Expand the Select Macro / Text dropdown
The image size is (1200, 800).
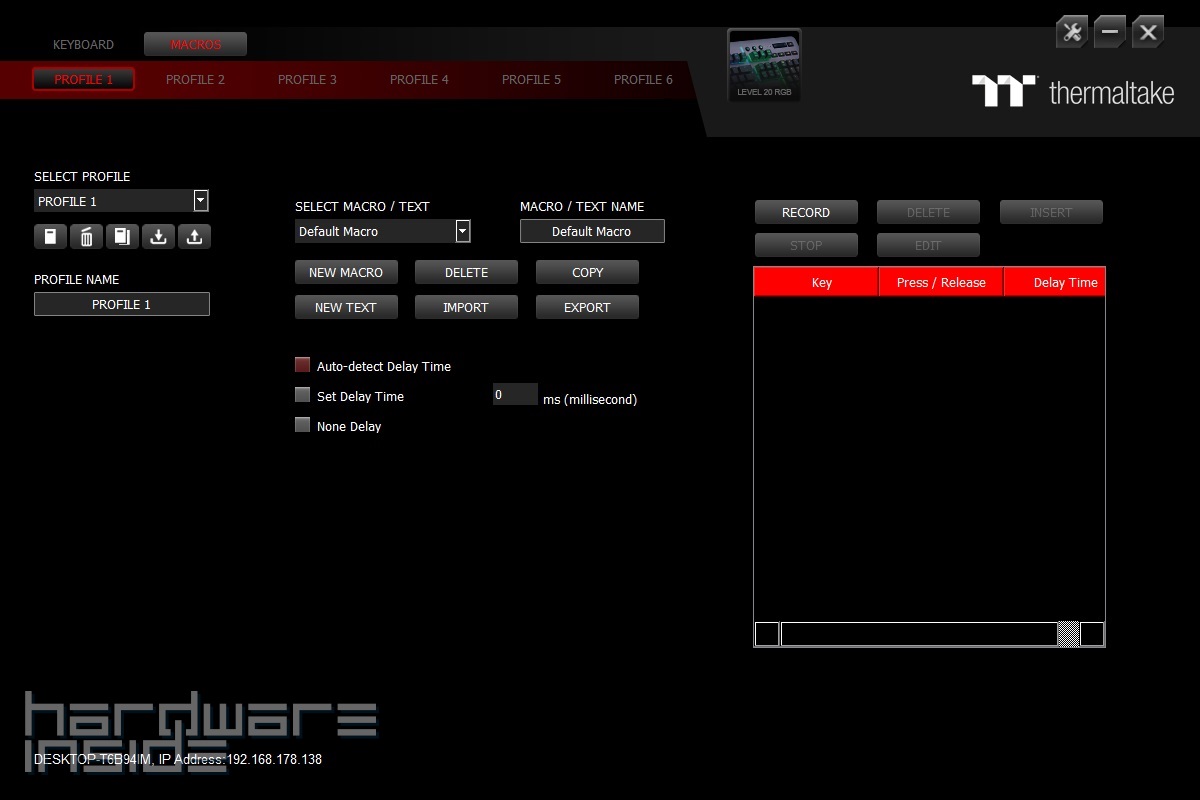[x=463, y=231]
